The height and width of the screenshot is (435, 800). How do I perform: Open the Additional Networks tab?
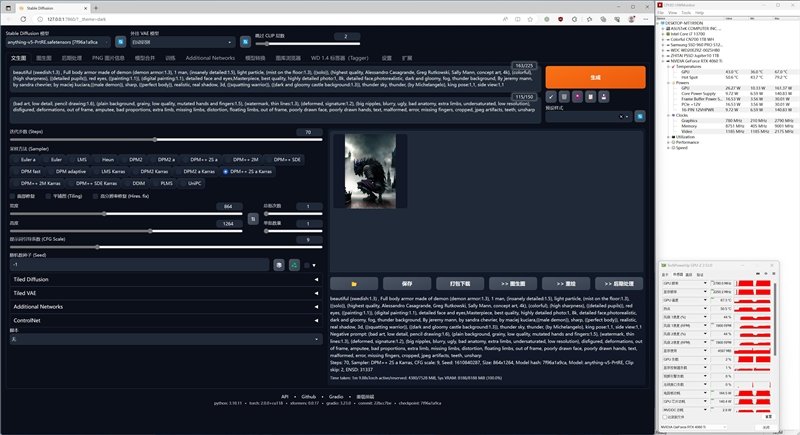coord(210,58)
